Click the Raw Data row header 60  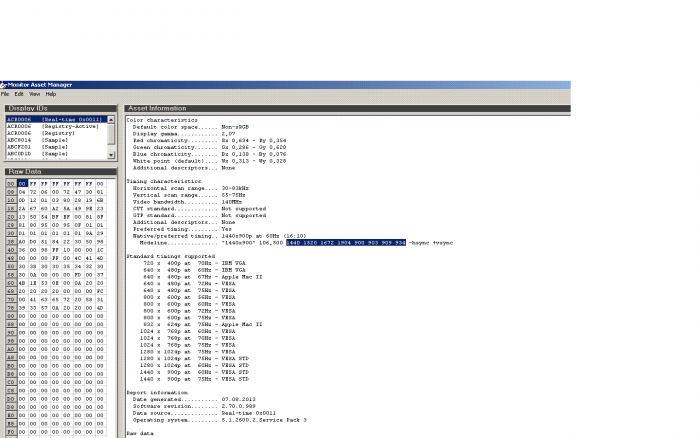11,283
